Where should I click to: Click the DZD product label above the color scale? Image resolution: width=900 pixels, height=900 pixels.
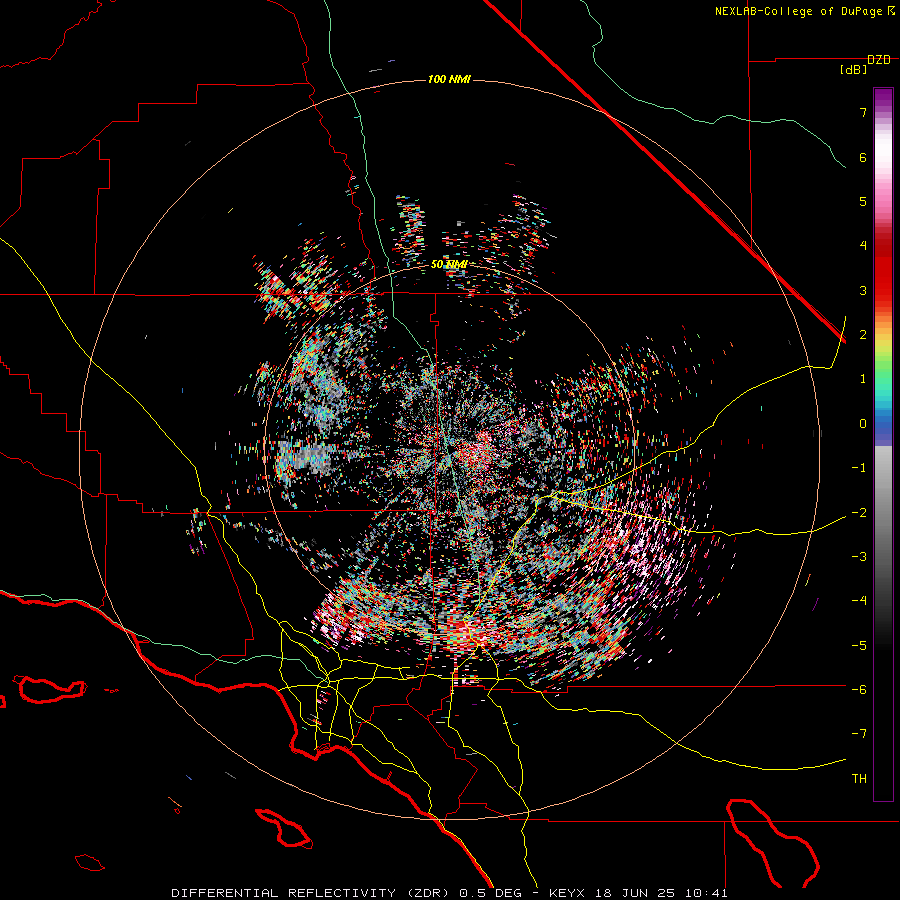879,60
